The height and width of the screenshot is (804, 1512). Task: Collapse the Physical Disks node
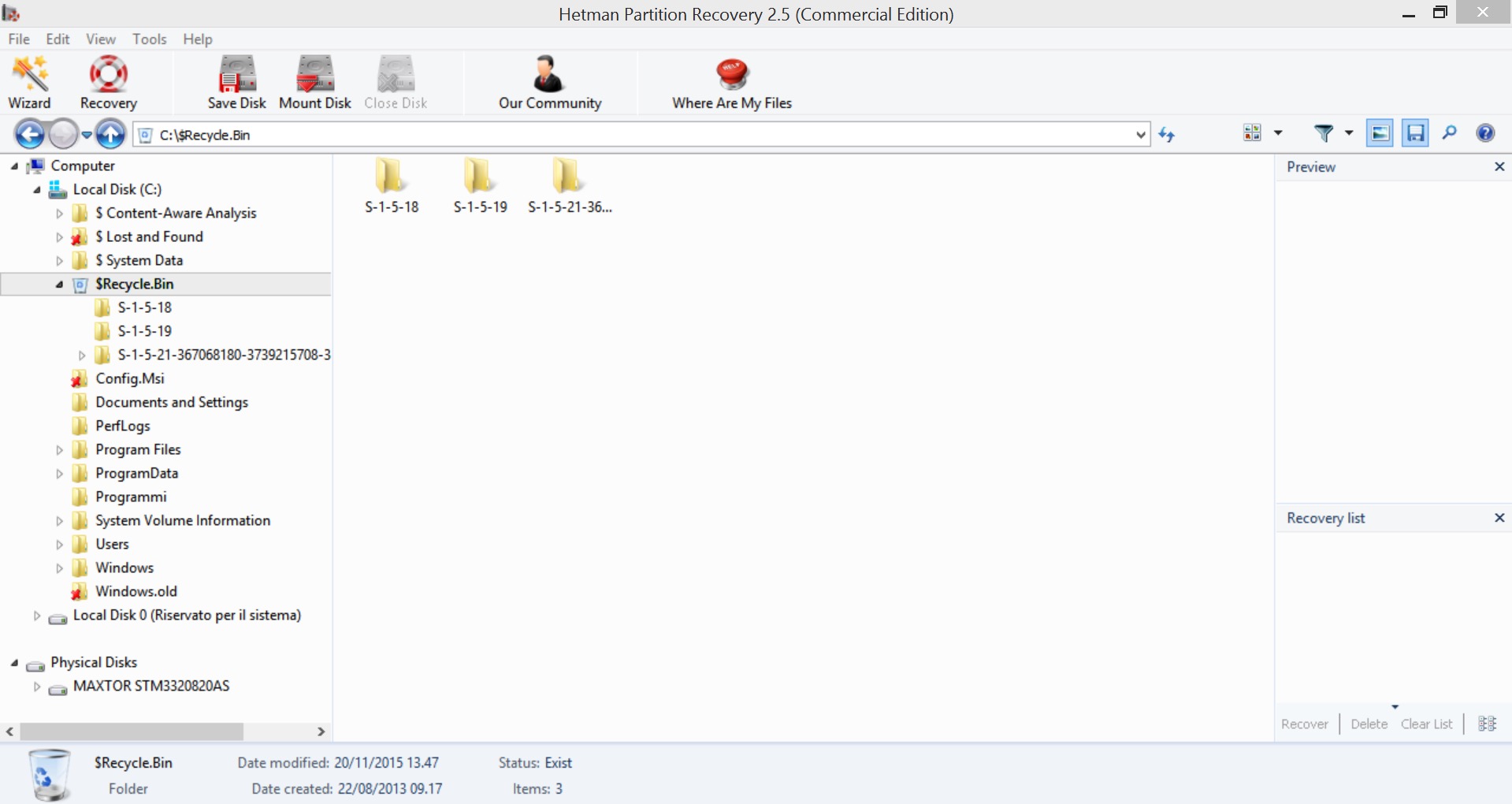pyautogui.click(x=14, y=662)
